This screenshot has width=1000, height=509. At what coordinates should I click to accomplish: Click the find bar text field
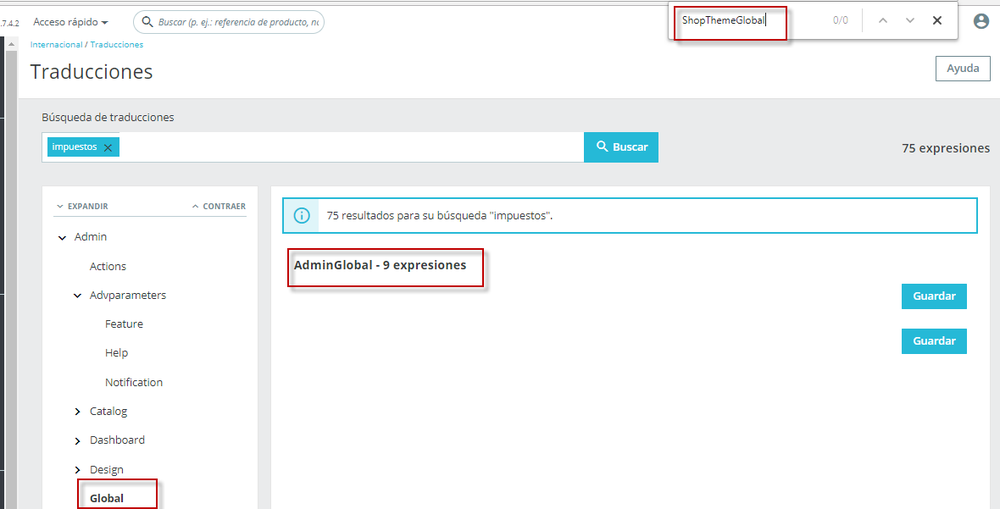[x=731, y=20]
